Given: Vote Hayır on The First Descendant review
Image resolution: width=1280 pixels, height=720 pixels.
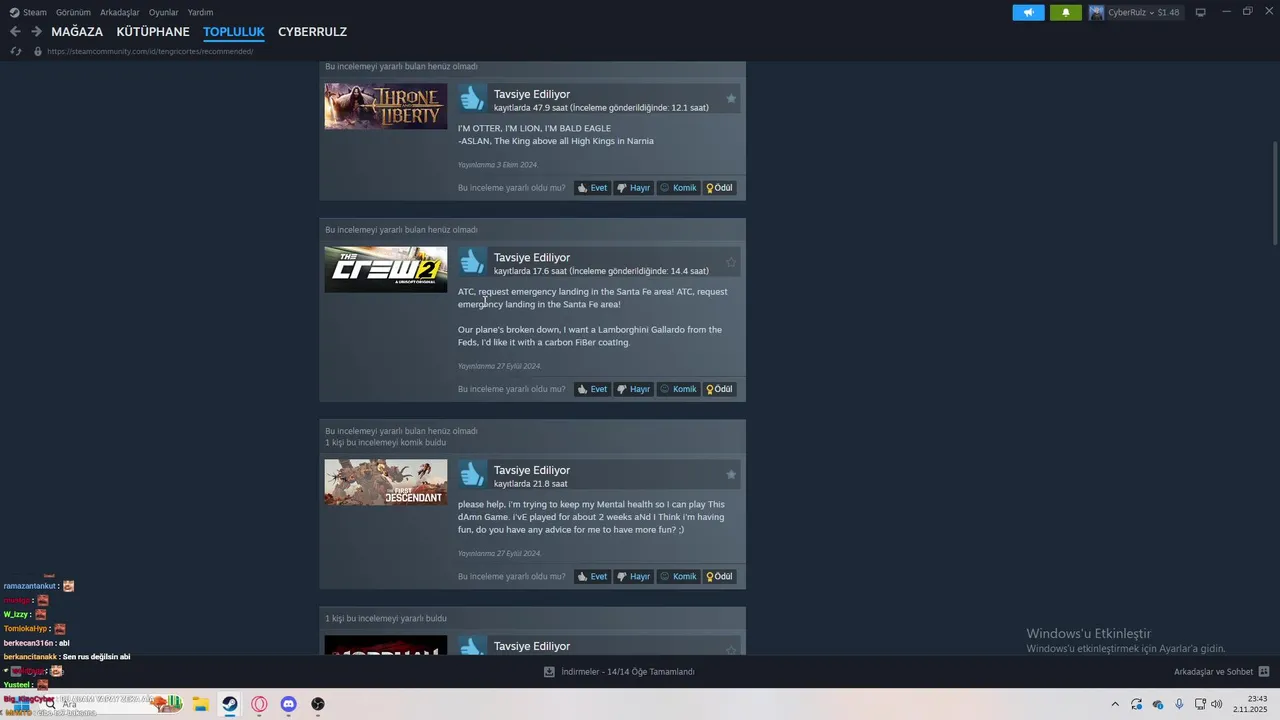Looking at the screenshot, I should (634, 576).
